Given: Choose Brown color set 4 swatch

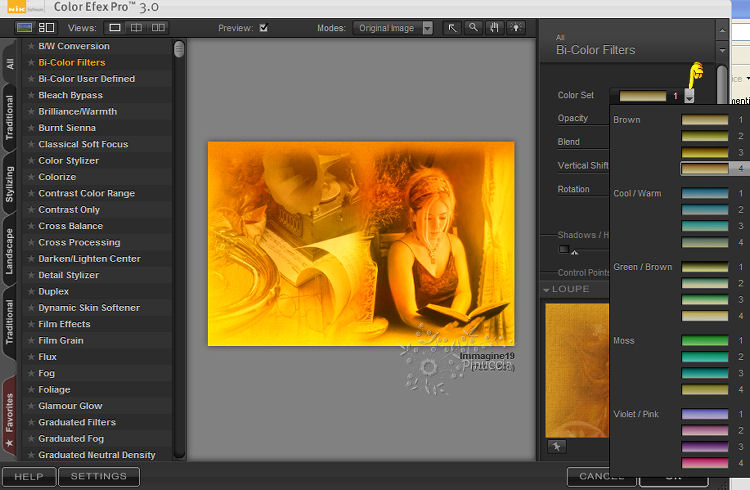Looking at the screenshot, I should click(x=705, y=169).
